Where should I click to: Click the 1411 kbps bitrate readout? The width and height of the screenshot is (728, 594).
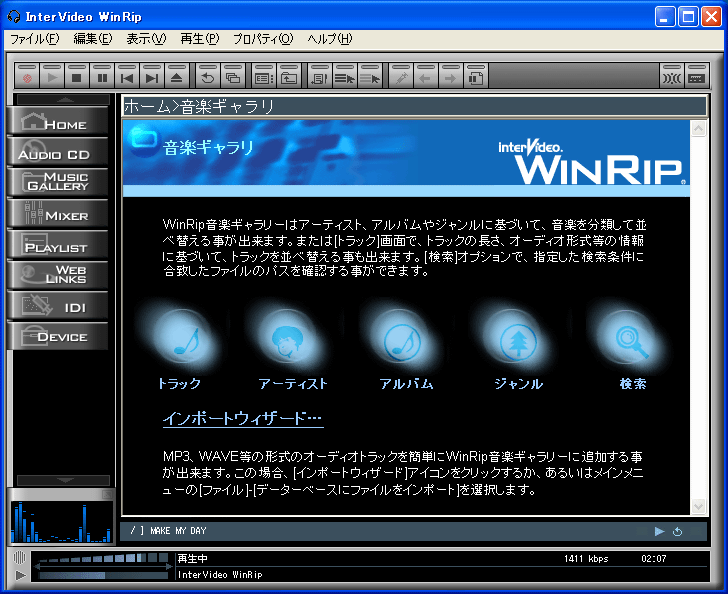coord(586,559)
